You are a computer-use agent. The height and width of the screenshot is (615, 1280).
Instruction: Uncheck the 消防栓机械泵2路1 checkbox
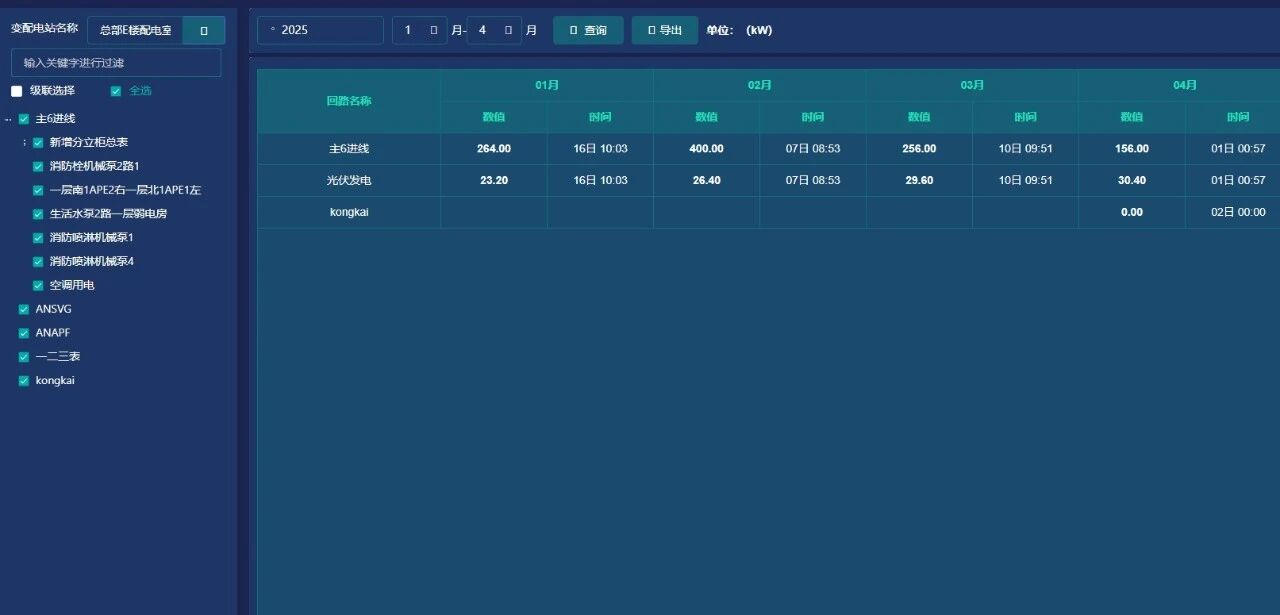(x=38, y=167)
